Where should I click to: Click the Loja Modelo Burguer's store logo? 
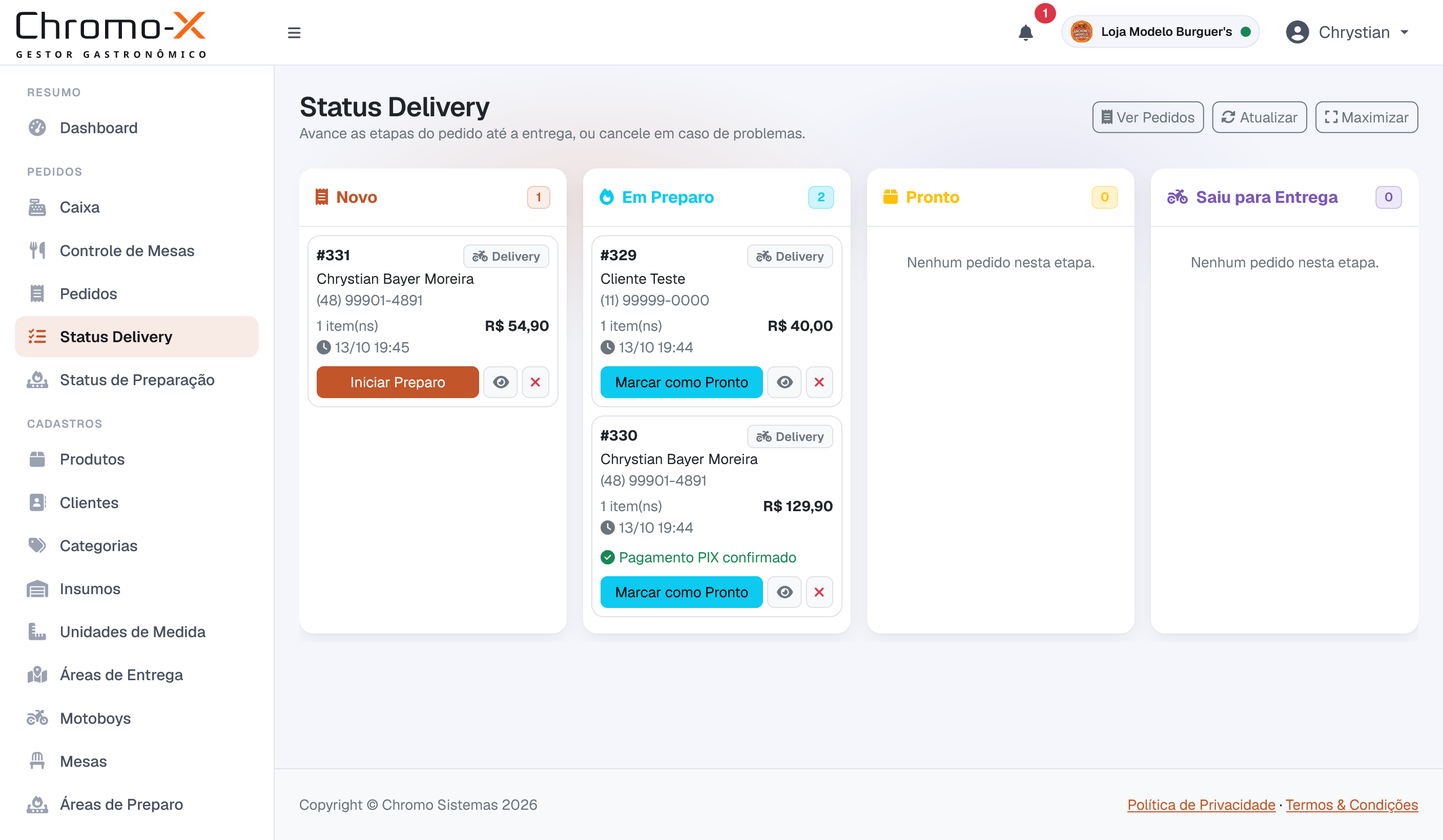(1081, 31)
